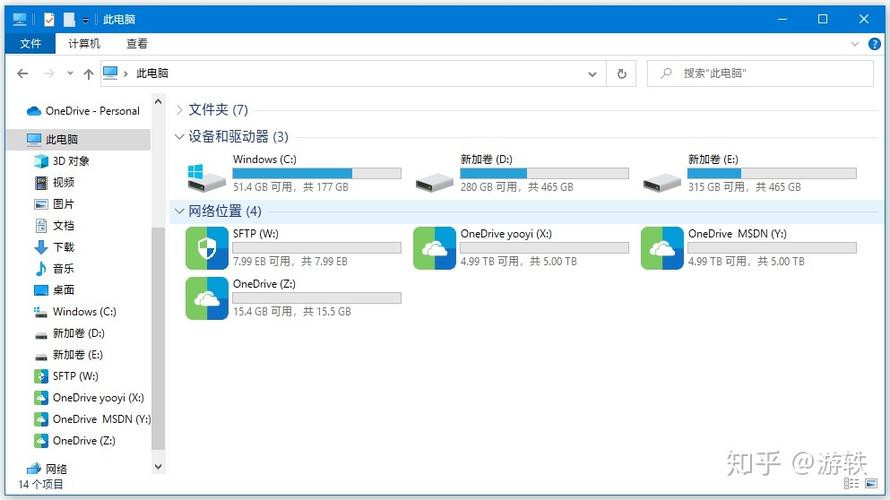Click the Windows (C:) drive icon in main pane

click(x=205, y=177)
